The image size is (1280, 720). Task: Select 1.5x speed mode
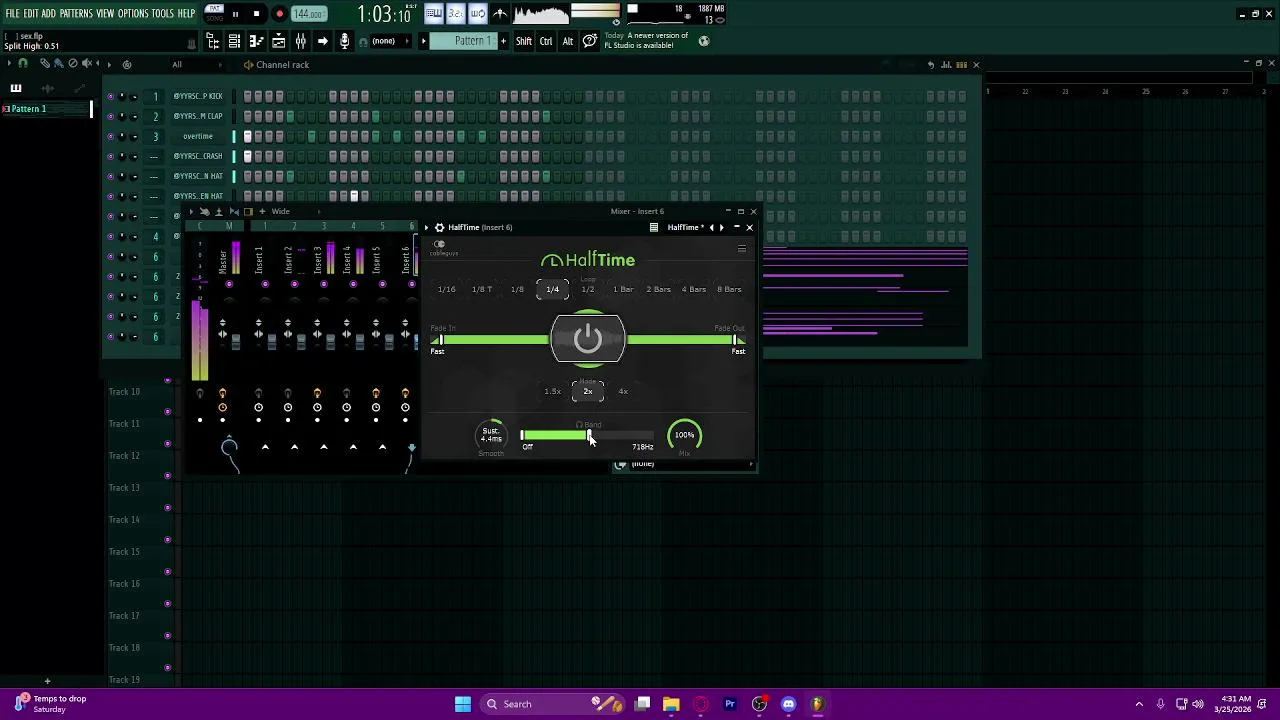coord(553,391)
